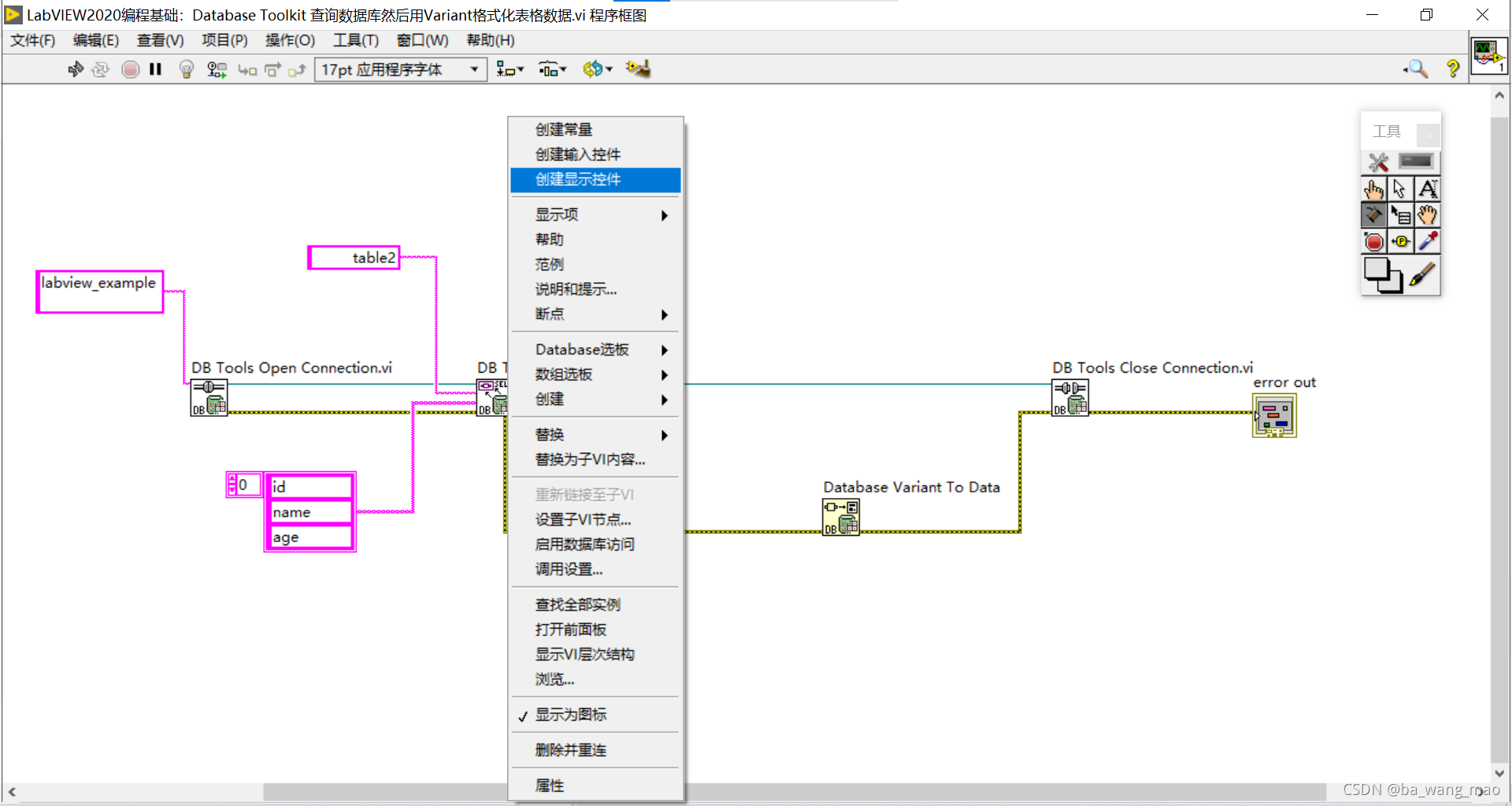Select the Get Color eyedropper tool
The width and height of the screenshot is (1512, 806).
[1427, 241]
